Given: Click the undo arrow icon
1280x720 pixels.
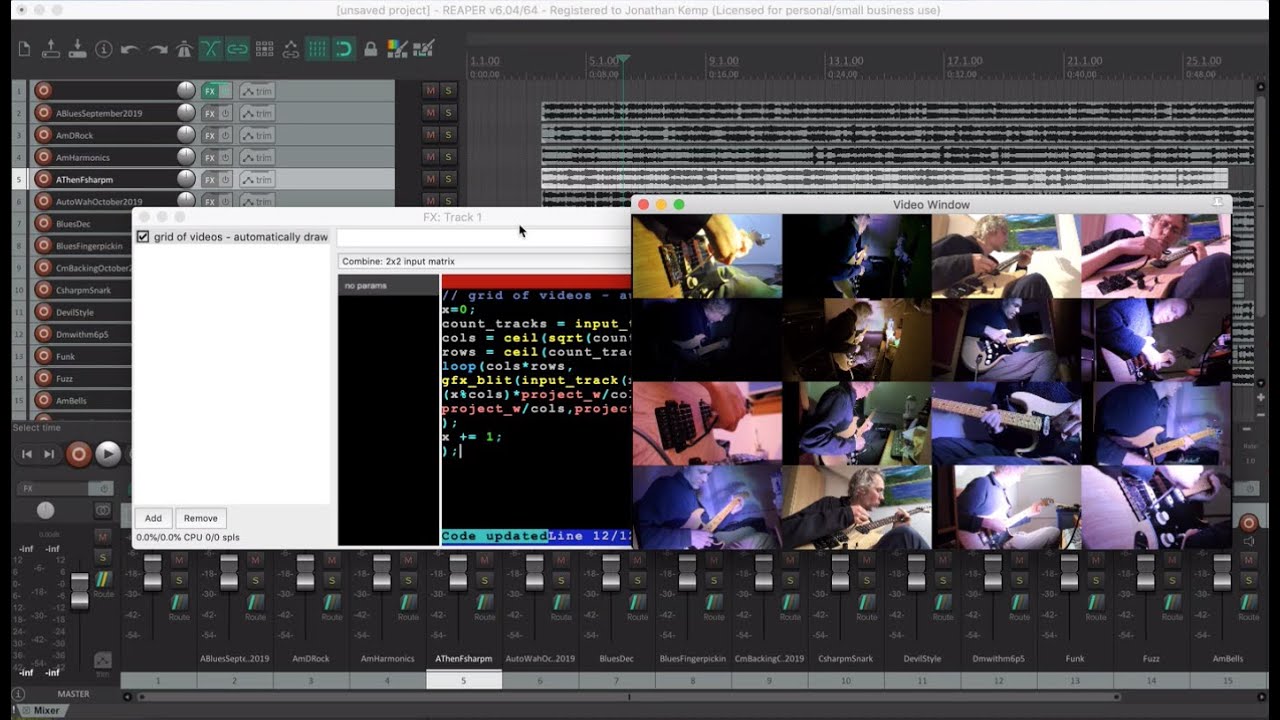Looking at the screenshot, I should click(x=130, y=48).
